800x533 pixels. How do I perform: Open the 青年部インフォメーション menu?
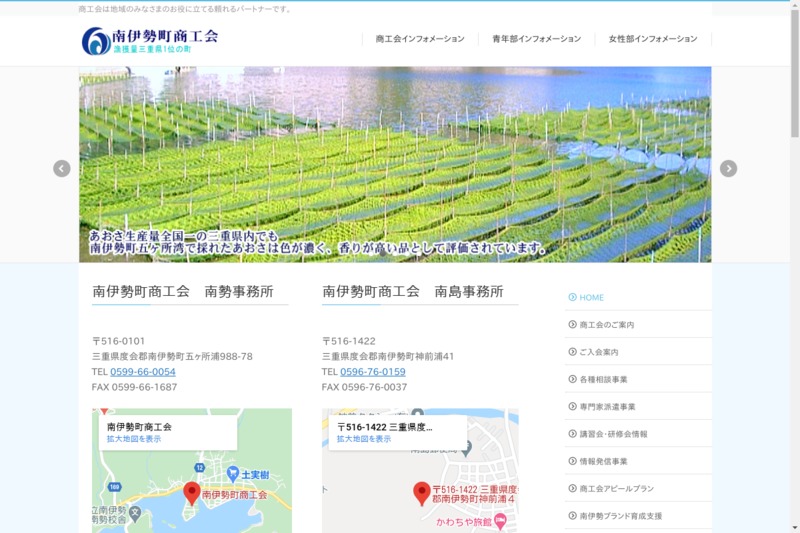[536, 39]
